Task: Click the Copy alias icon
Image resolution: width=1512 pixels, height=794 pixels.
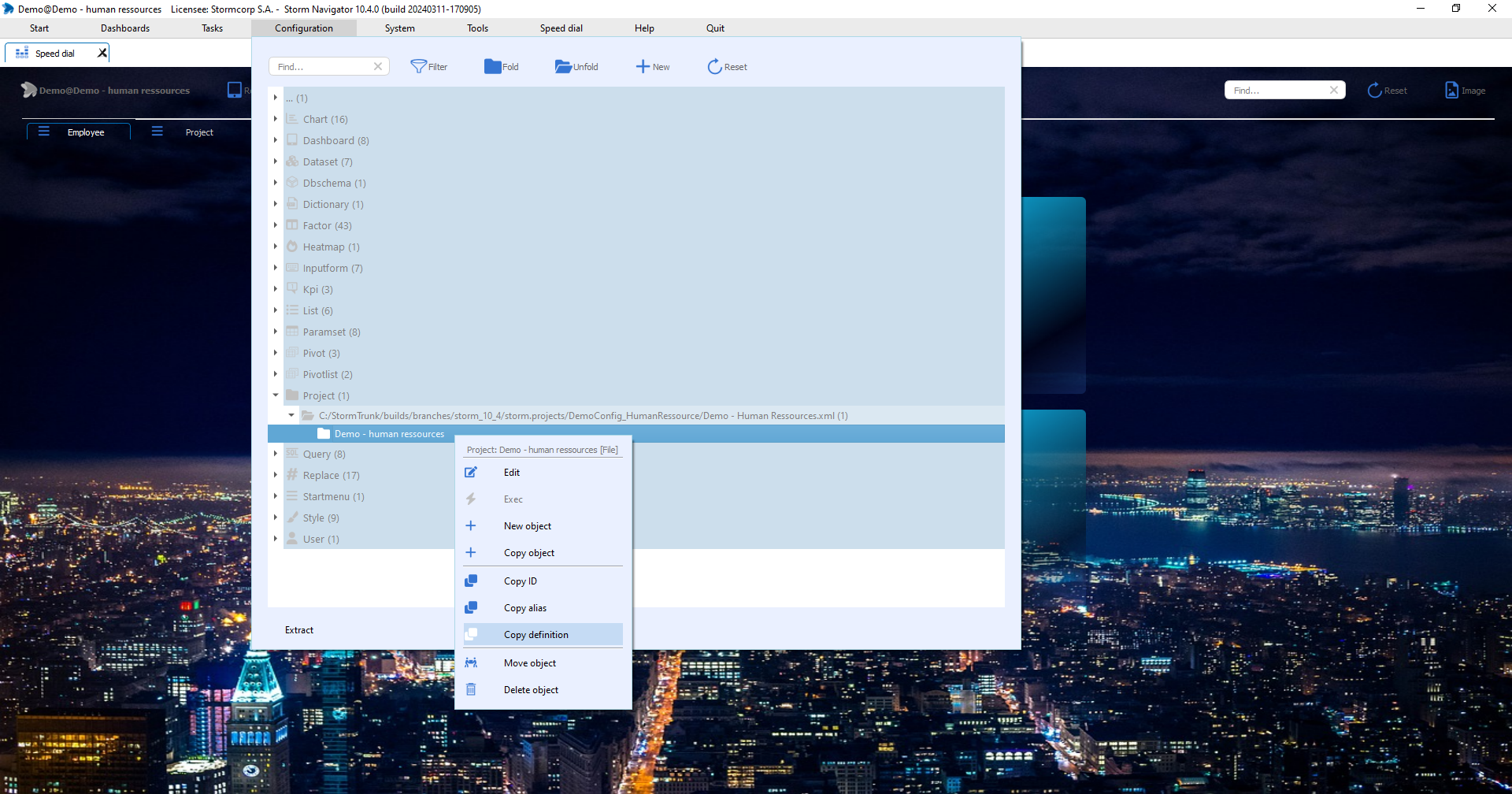Action: click(x=471, y=607)
